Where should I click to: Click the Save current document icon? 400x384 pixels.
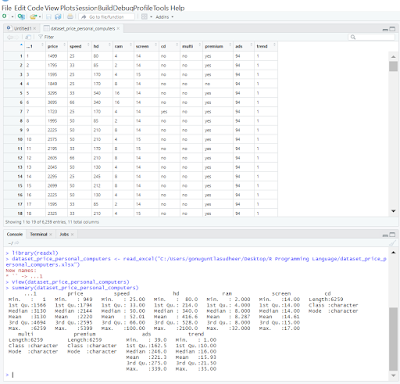[x=49, y=17]
